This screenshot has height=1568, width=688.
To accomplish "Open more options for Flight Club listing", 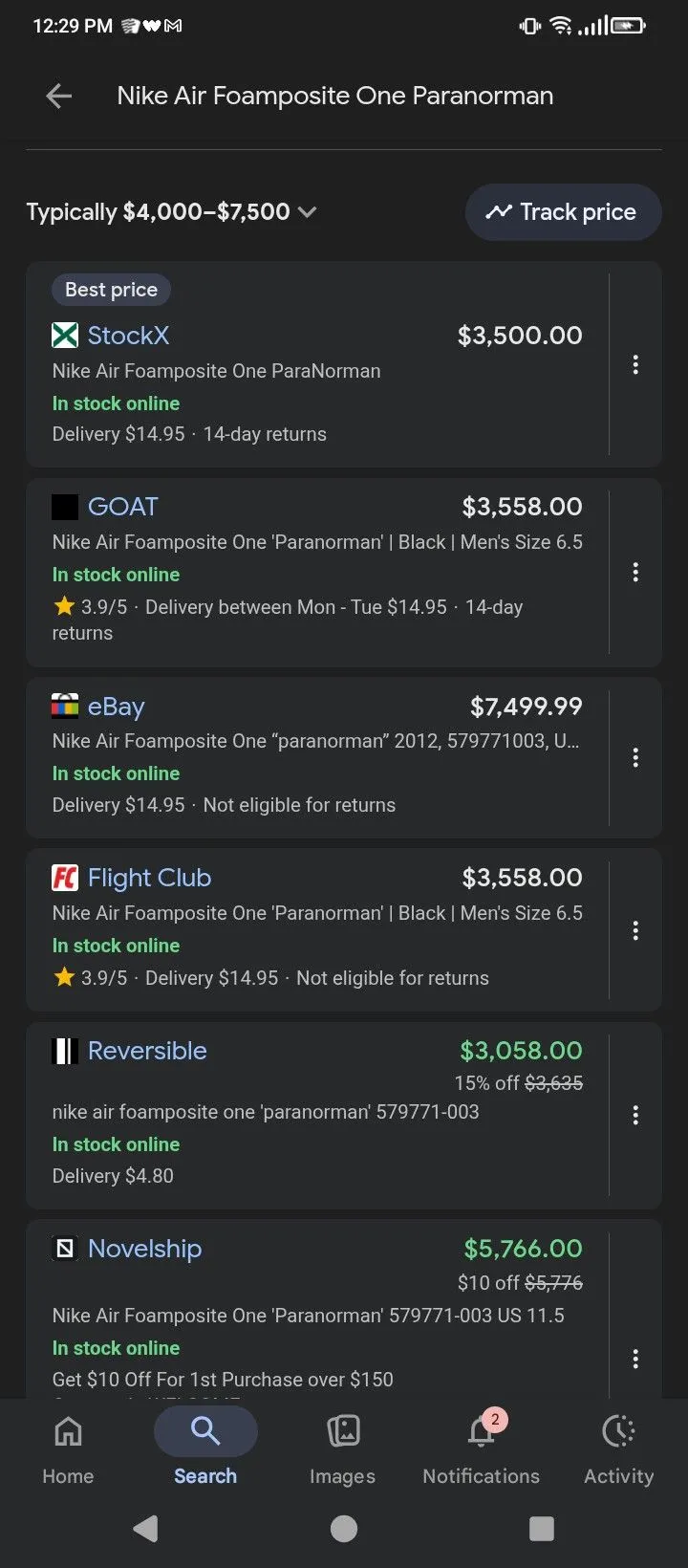I will [x=635, y=930].
